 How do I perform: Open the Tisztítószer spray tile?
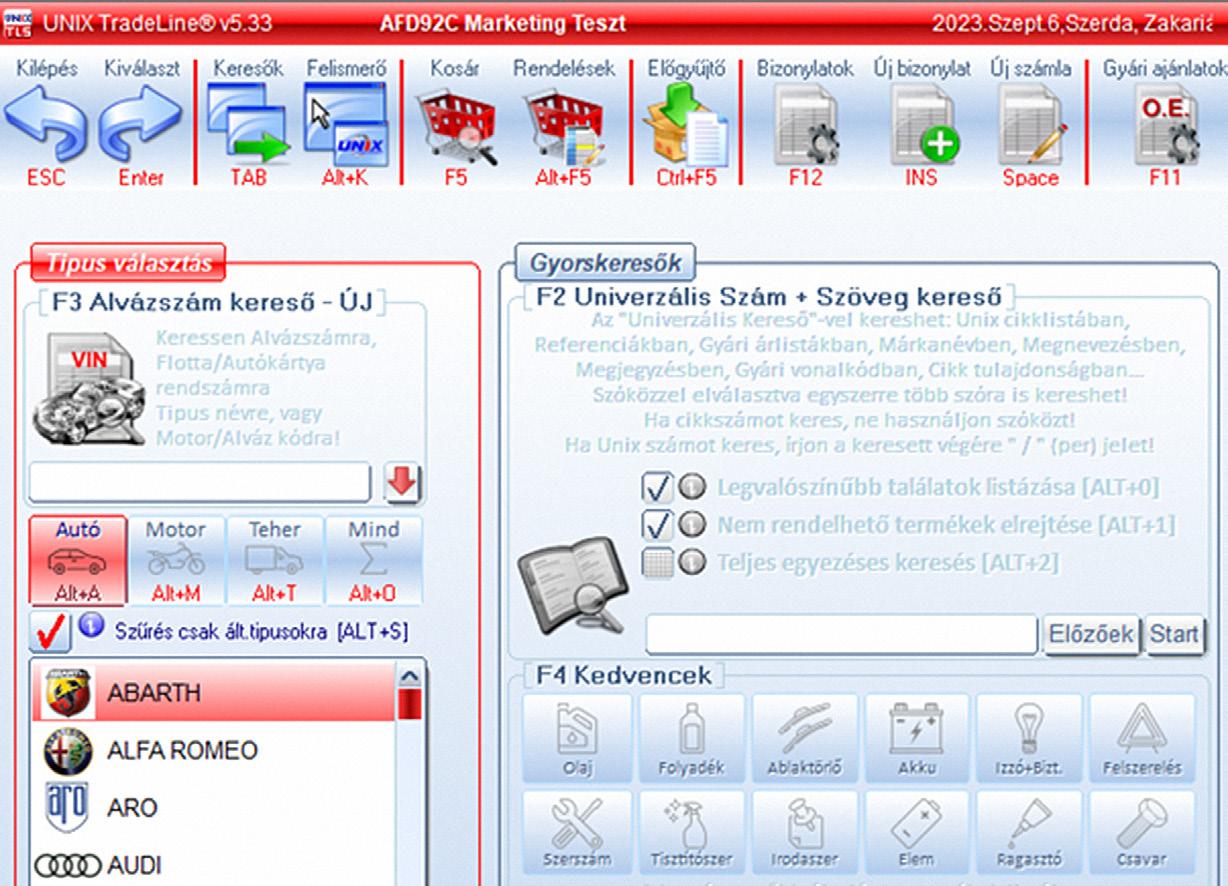click(x=691, y=831)
